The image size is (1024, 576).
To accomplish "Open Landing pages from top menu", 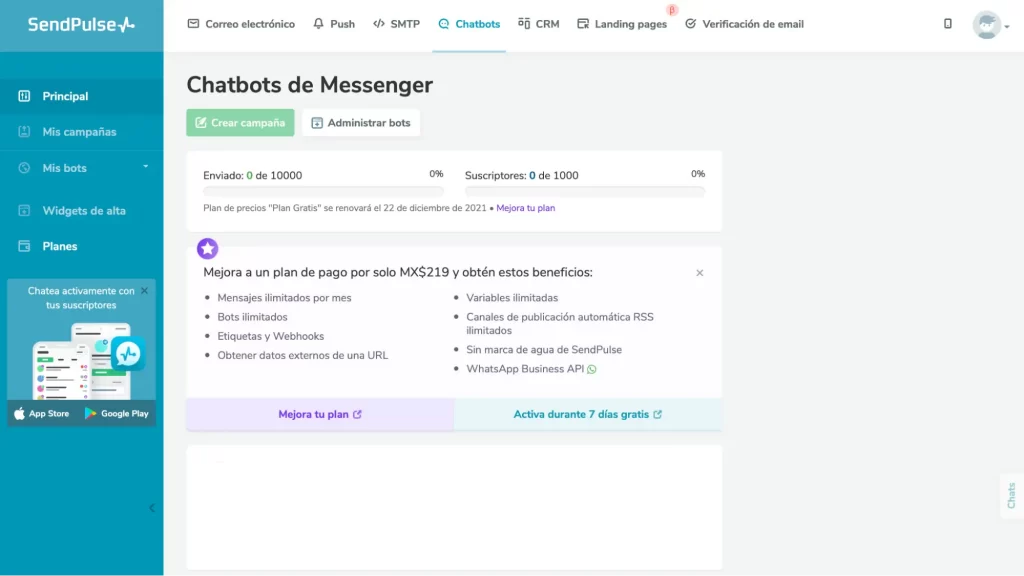I will point(622,24).
